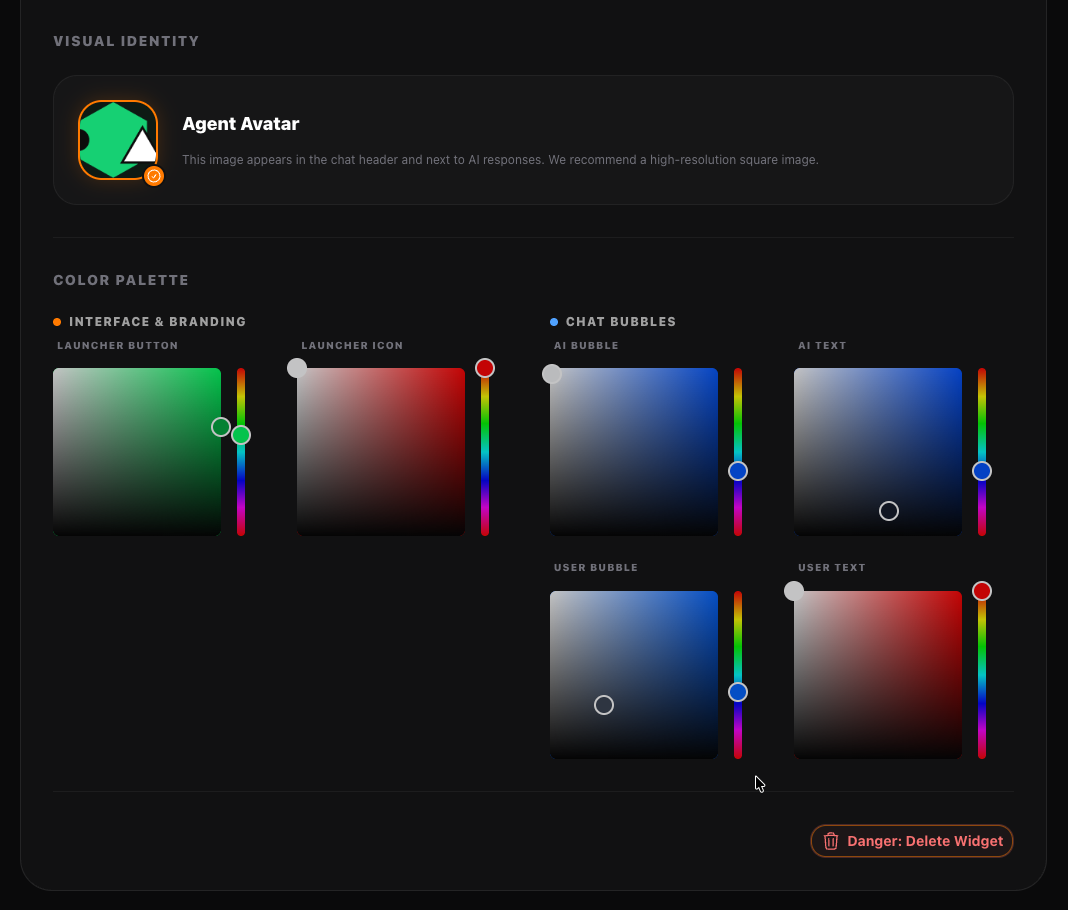This screenshot has height=910, width=1068.
Task: Click the orange badge on the avatar
Action: point(154,176)
